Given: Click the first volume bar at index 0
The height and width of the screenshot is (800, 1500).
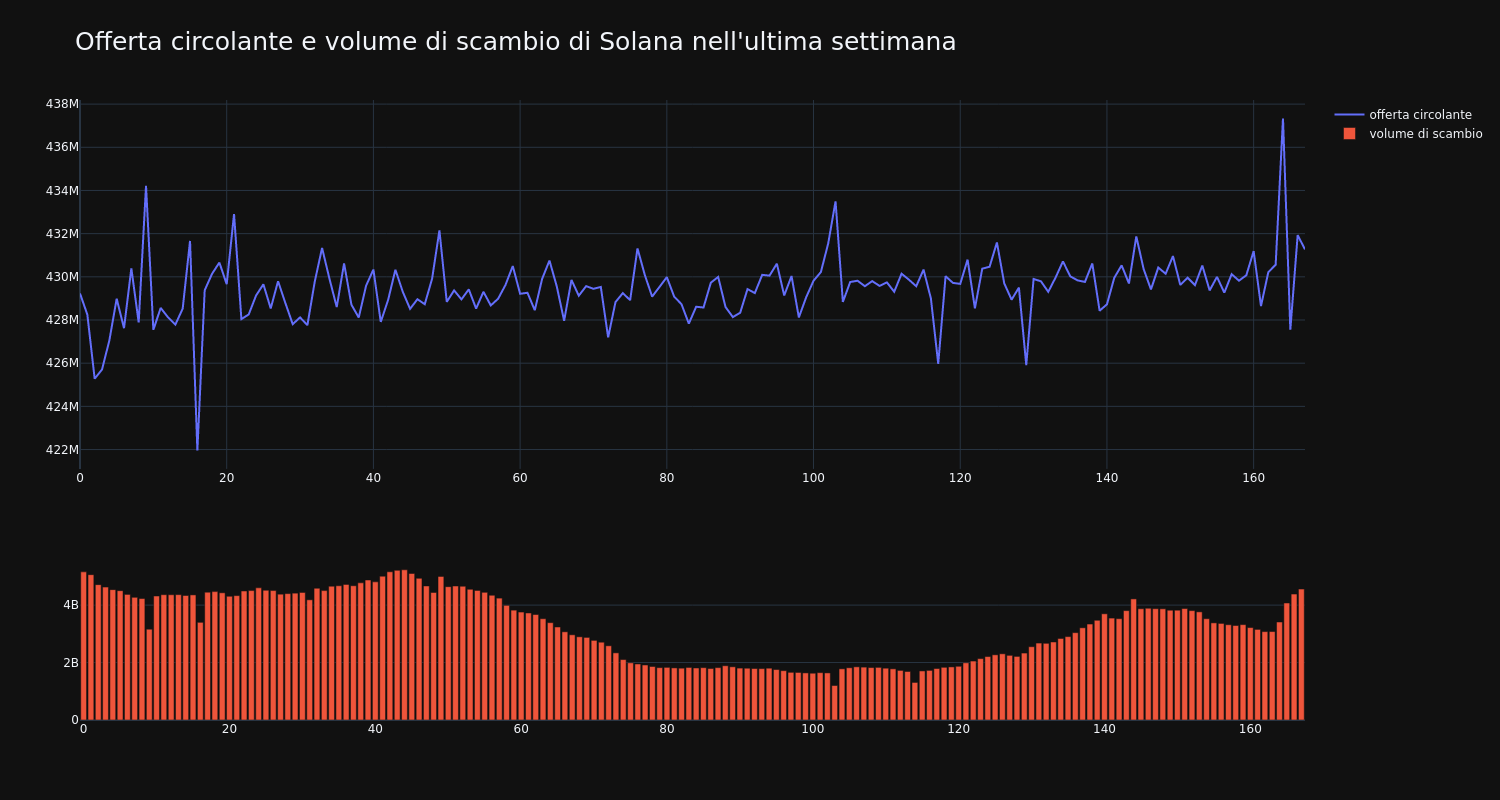Looking at the screenshot, I should tap(84, 646).
